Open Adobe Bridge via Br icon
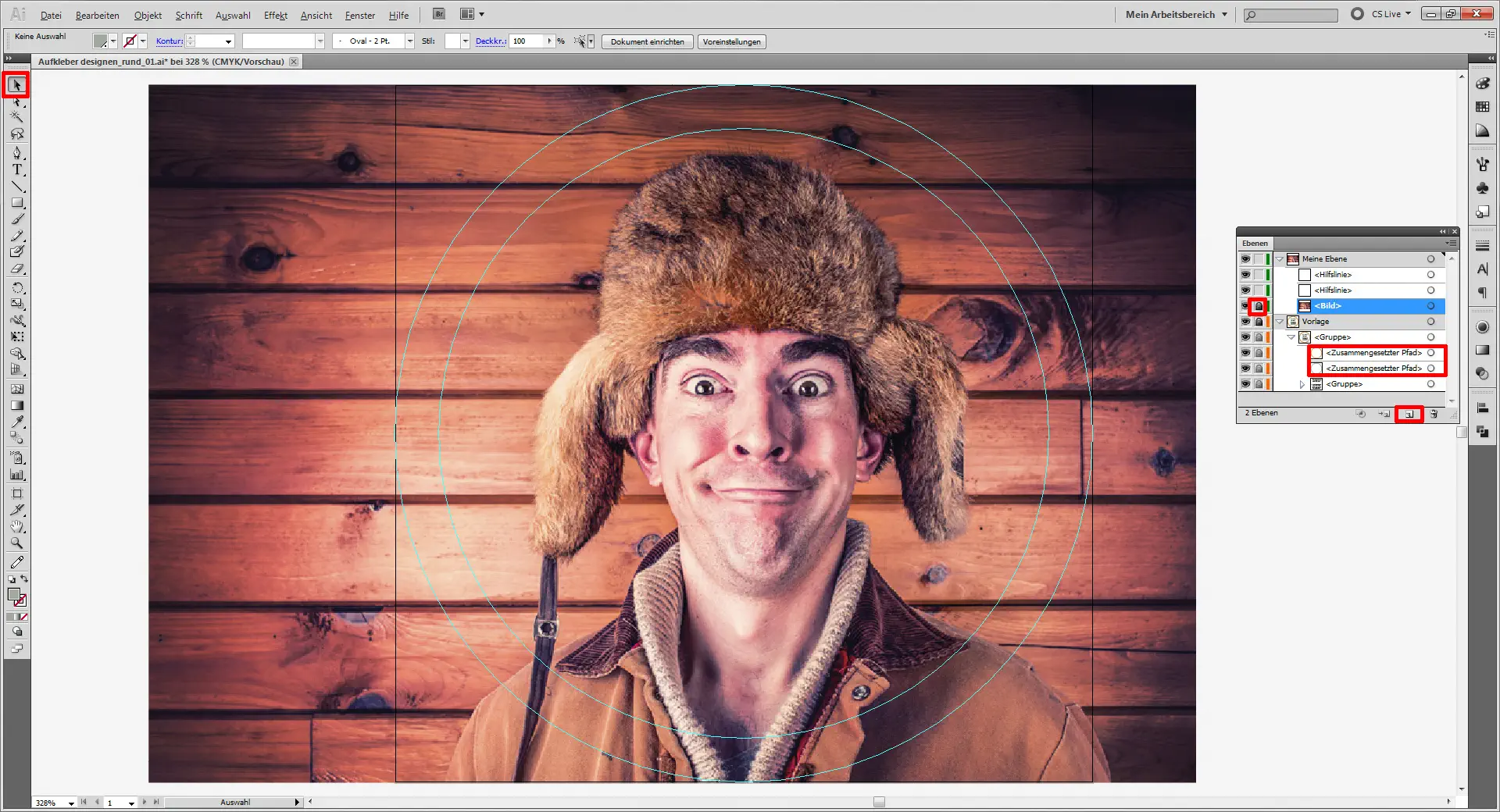This screenshot has height=812, width=1500. pyautogui.click(x=439, y=14)
